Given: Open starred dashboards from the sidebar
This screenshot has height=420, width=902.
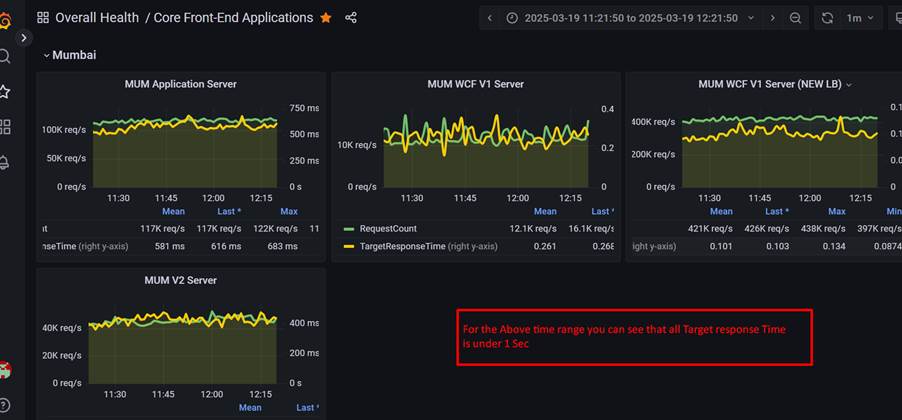Looking at the screenshot, I should (5, 92).
